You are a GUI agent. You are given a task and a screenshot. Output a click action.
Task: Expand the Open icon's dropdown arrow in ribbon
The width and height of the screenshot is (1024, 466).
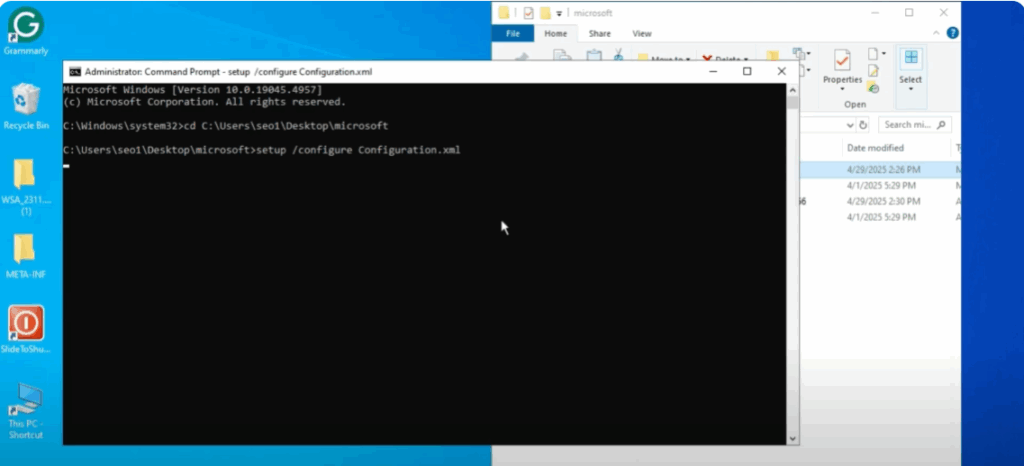(x=884, y=54)
